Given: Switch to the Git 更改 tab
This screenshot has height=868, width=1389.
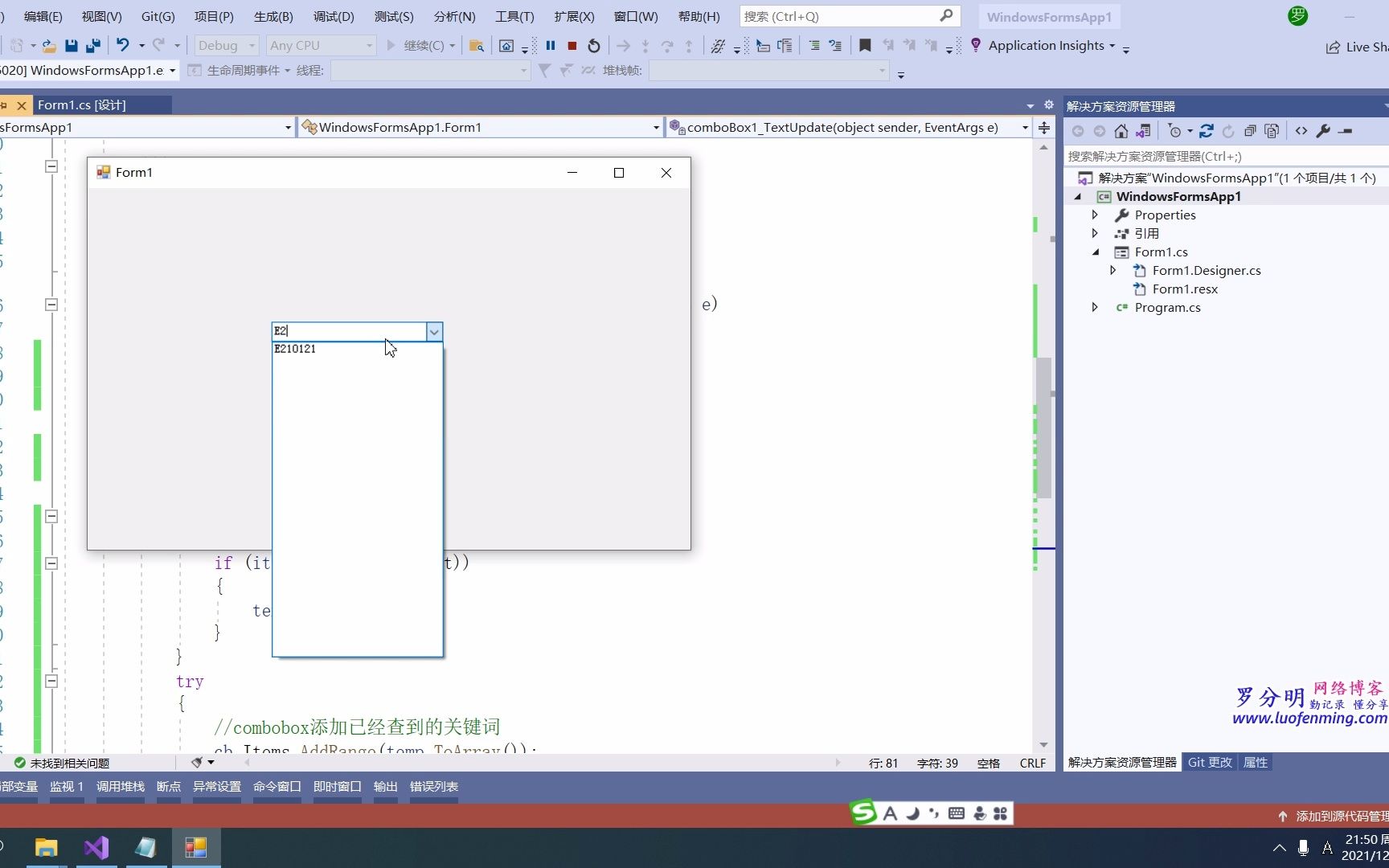Looking at the screenshot, I should [1210, 762].
